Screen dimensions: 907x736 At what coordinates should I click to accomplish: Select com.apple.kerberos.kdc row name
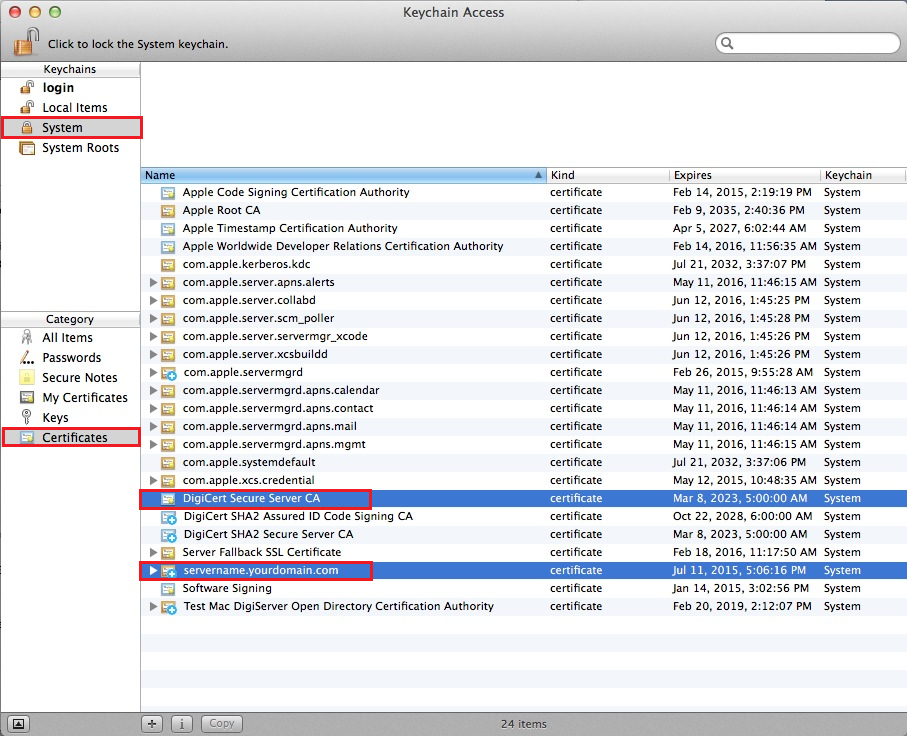point(246,264)
